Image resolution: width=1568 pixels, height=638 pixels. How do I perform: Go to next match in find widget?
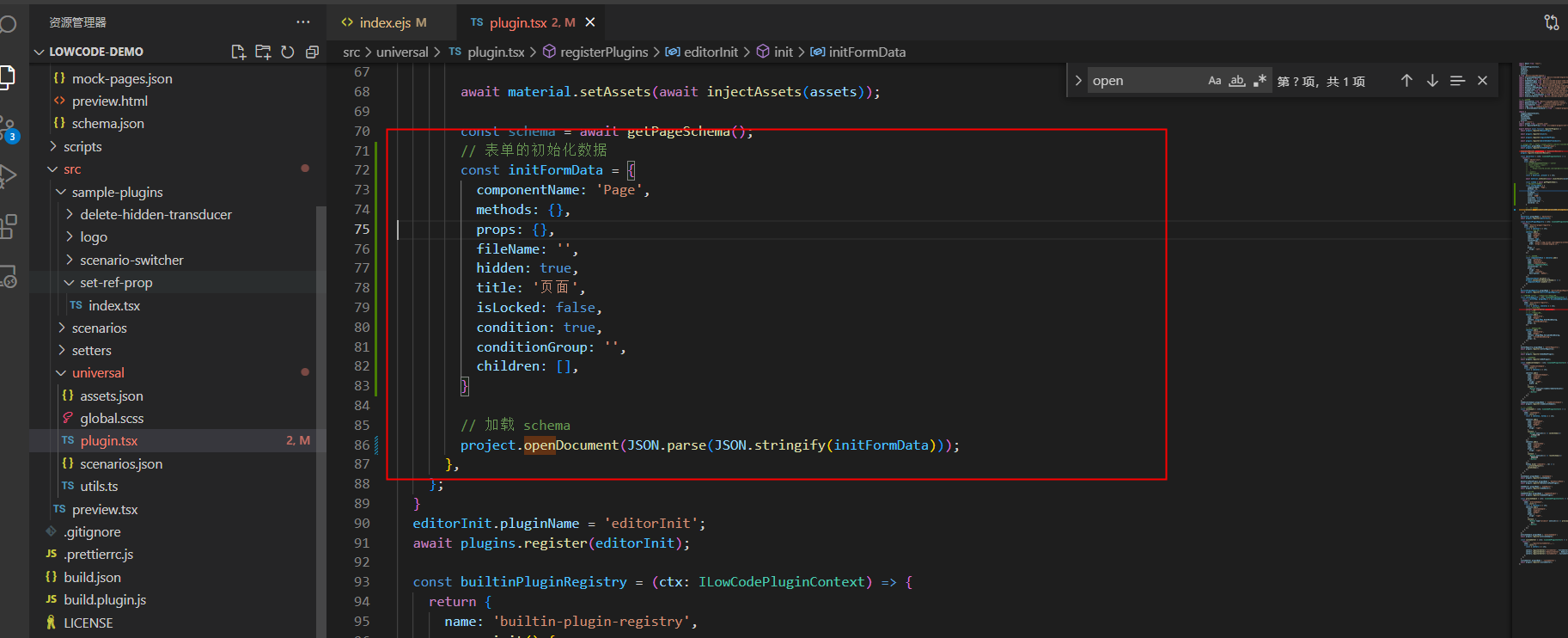coord(1432,81)
